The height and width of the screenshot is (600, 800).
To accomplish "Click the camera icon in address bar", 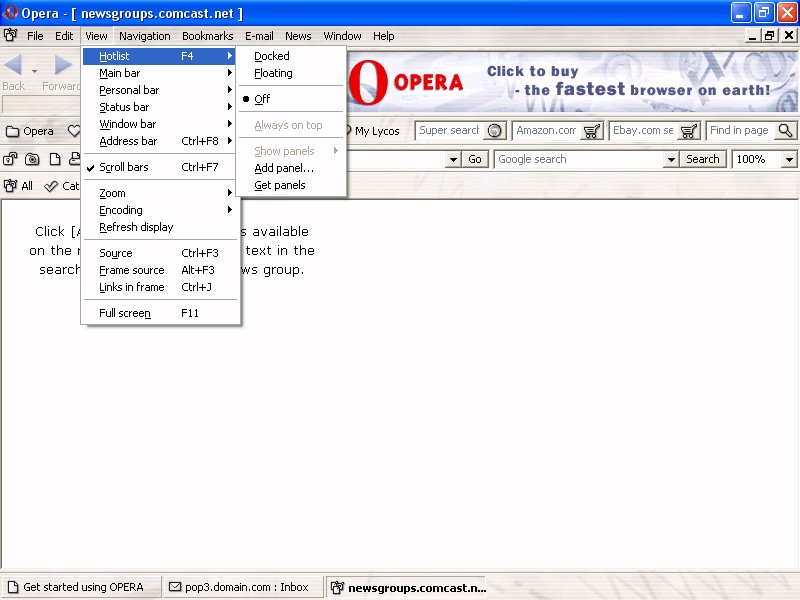I will (x=33, y=159).
